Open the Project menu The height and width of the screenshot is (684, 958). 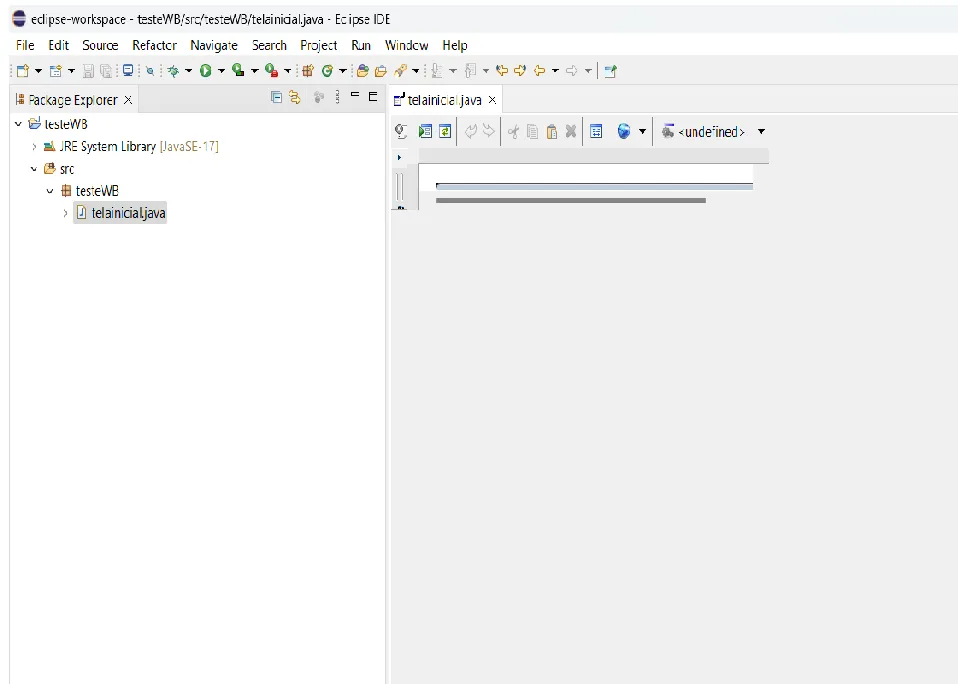point(318,45)
